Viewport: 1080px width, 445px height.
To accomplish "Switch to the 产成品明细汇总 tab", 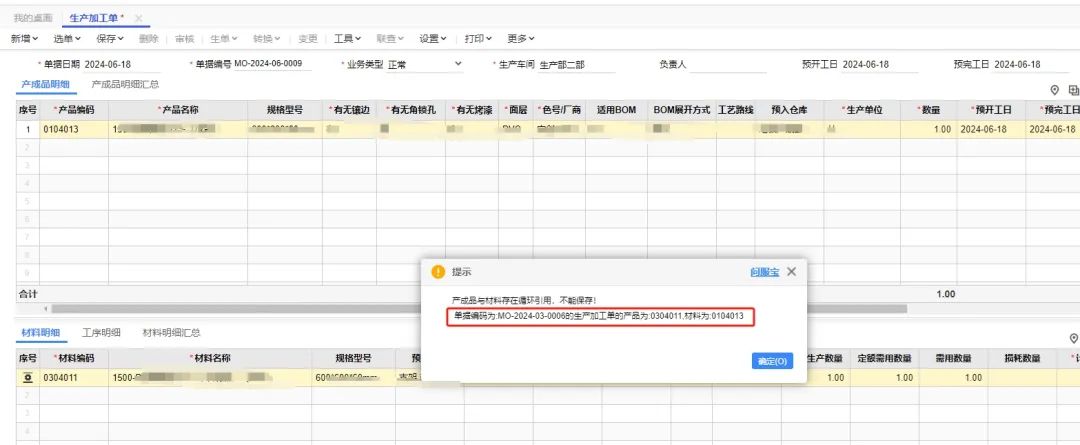I will tap(125, 84).
